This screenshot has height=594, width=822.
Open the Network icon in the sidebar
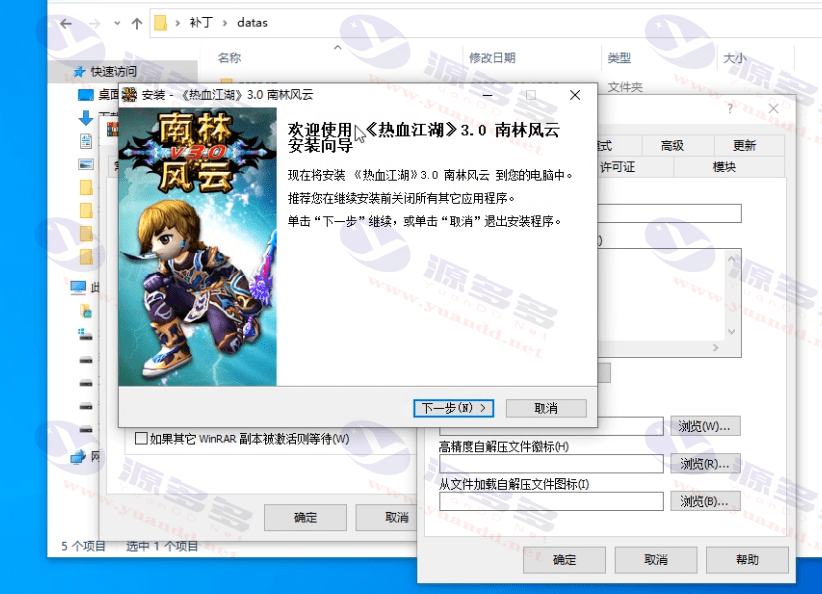pos(78,457)
